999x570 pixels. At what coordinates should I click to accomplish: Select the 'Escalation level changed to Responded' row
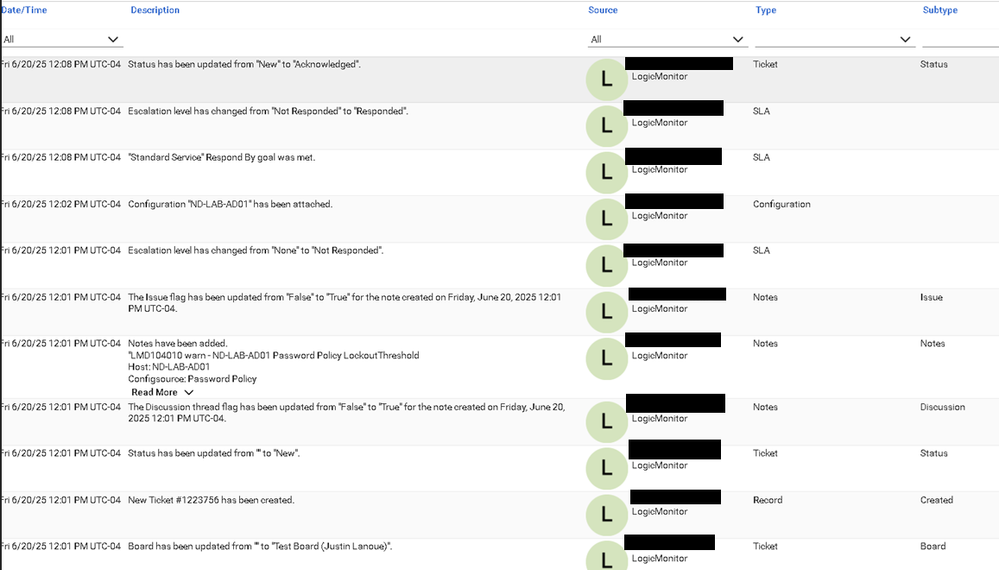pos(500,126)
